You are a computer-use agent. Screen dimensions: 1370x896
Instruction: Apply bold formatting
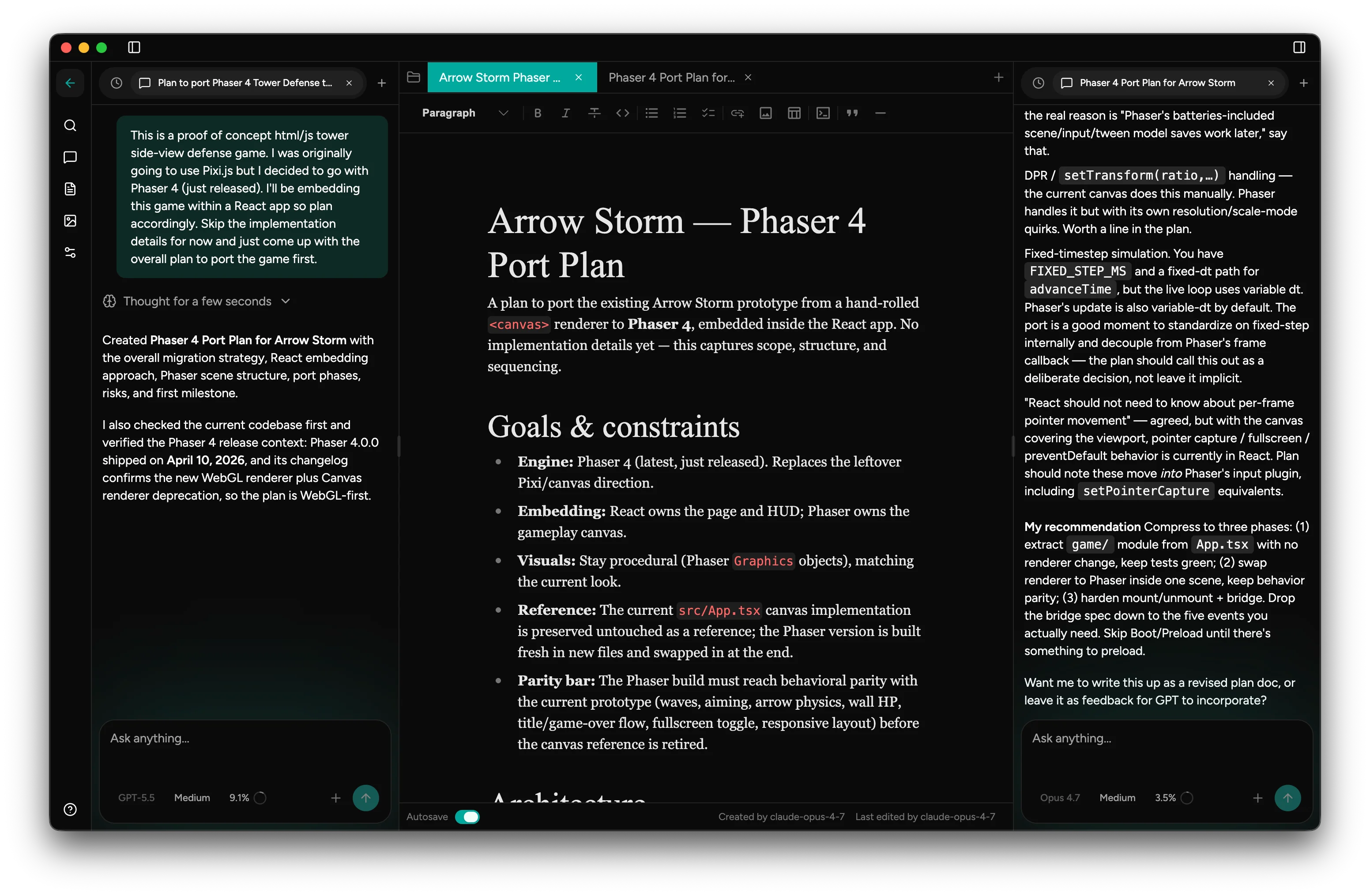[538, 113]
